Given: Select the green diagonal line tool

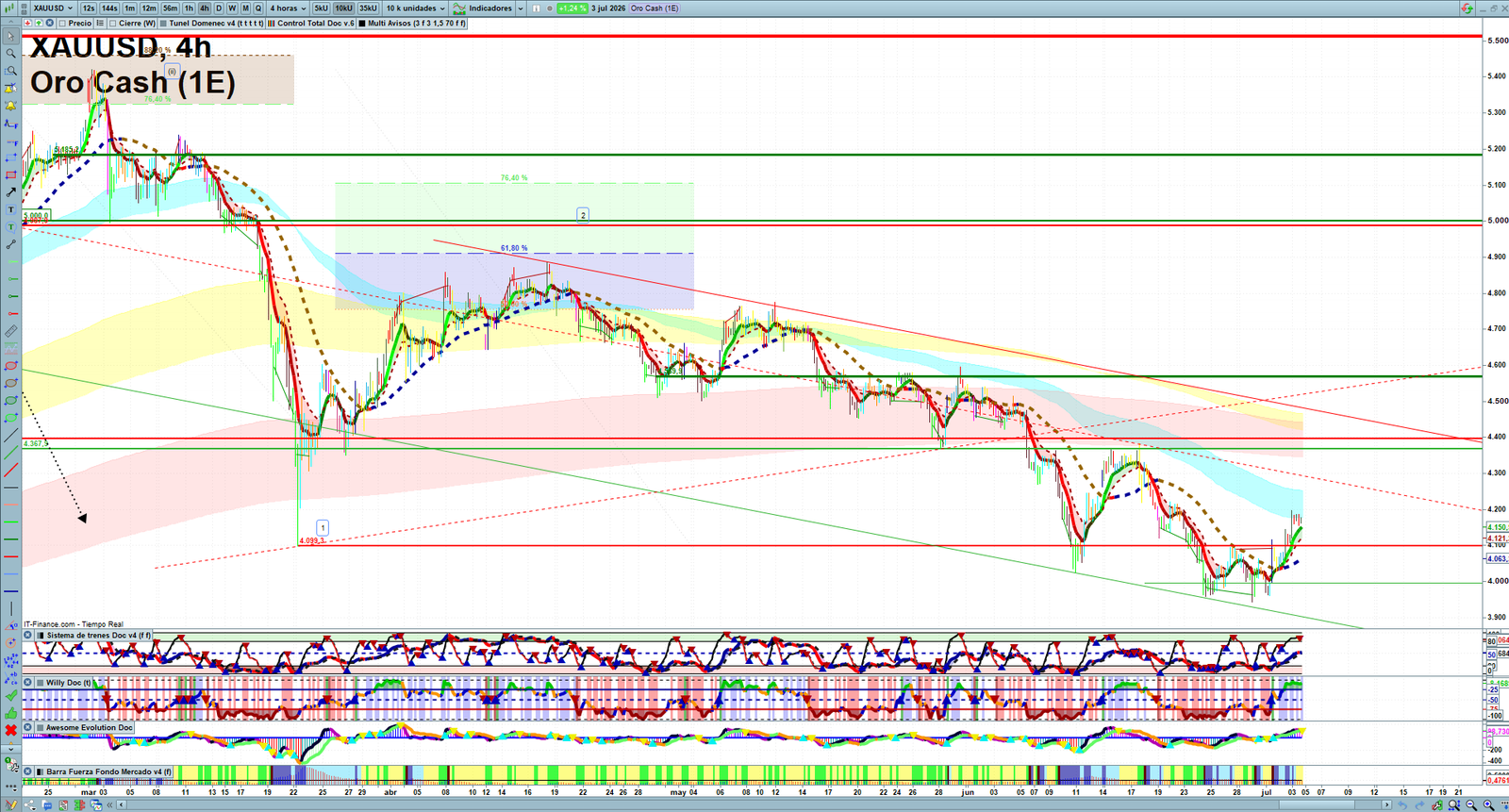Looking at the screenshot, I should (10, 453).
